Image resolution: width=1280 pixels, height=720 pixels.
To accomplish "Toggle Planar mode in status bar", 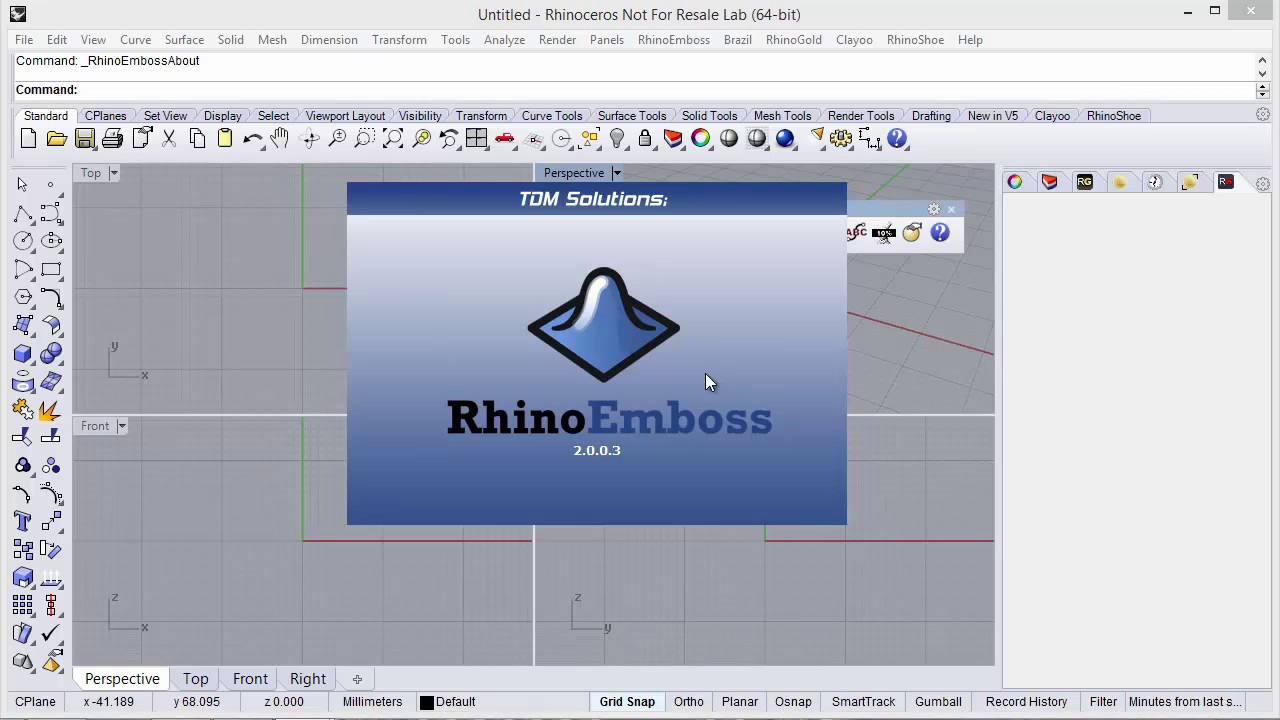I will [740, 702].
